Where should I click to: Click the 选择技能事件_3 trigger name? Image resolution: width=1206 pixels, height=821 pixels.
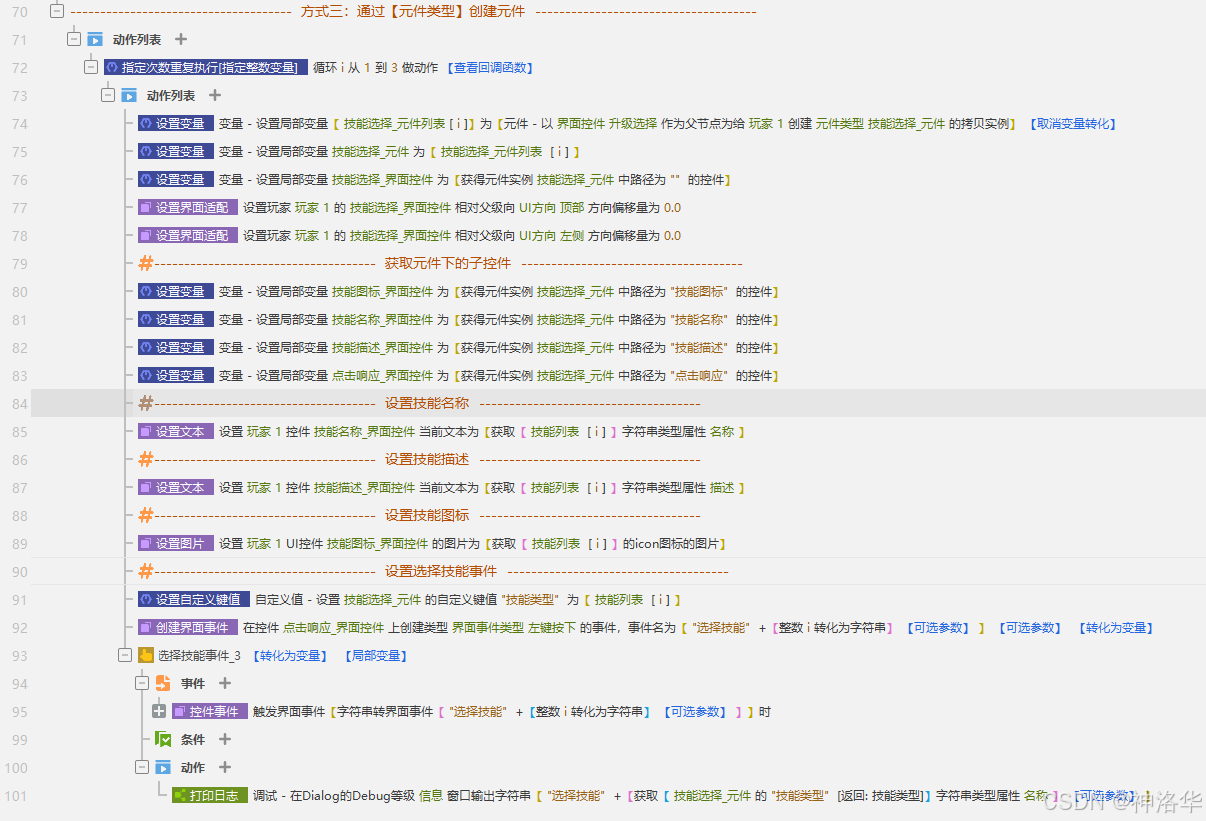tap(199, 655)
